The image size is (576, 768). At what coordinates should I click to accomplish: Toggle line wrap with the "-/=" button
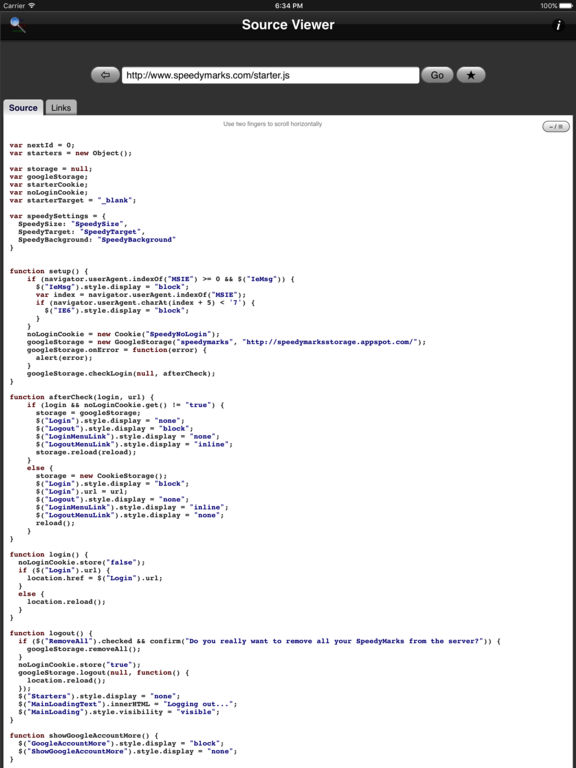(x=556, y=127)
